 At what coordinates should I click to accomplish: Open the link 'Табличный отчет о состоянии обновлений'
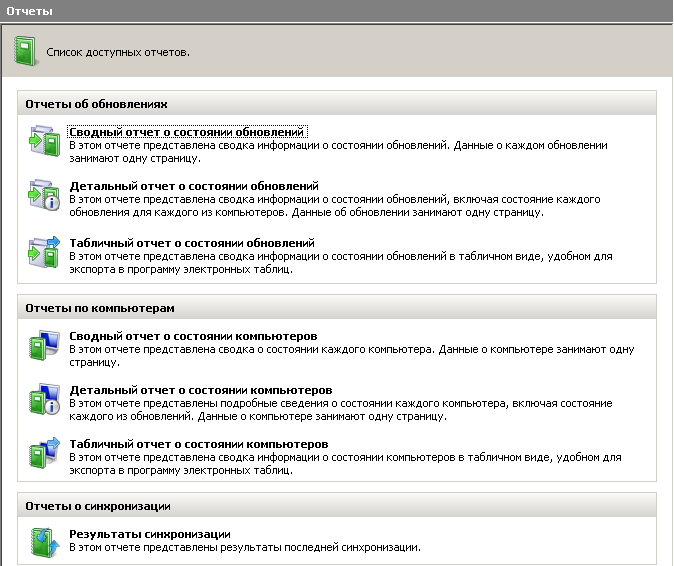click(x=192, y=243)
